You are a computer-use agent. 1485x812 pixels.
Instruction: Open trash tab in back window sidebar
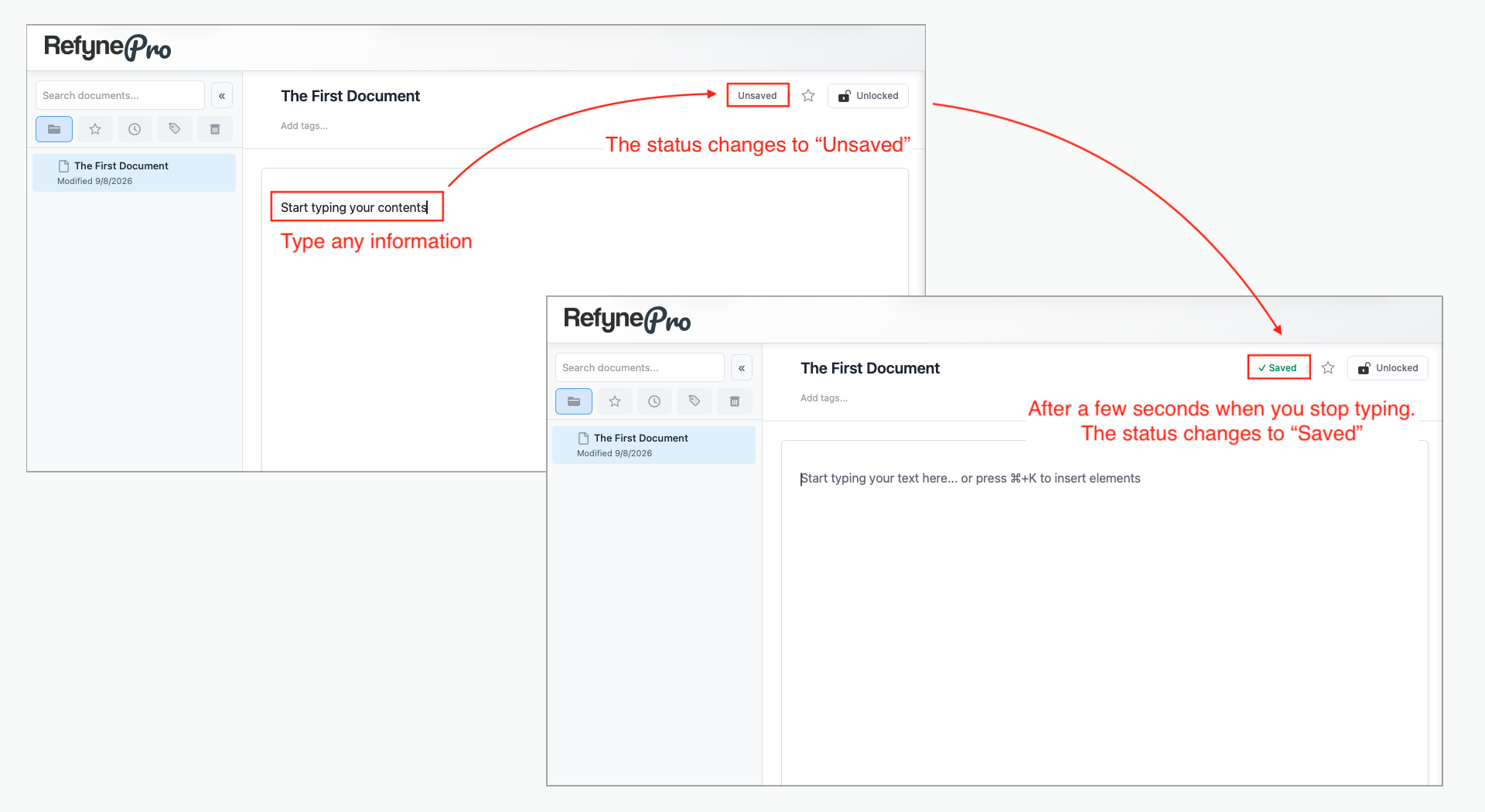tap(215, 129)
